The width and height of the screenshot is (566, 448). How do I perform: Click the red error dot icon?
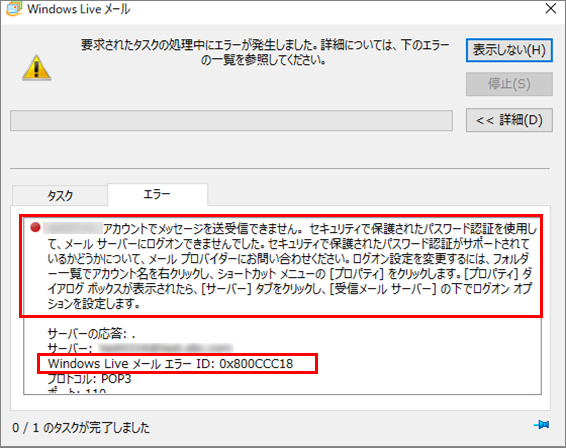coord(35,227)
